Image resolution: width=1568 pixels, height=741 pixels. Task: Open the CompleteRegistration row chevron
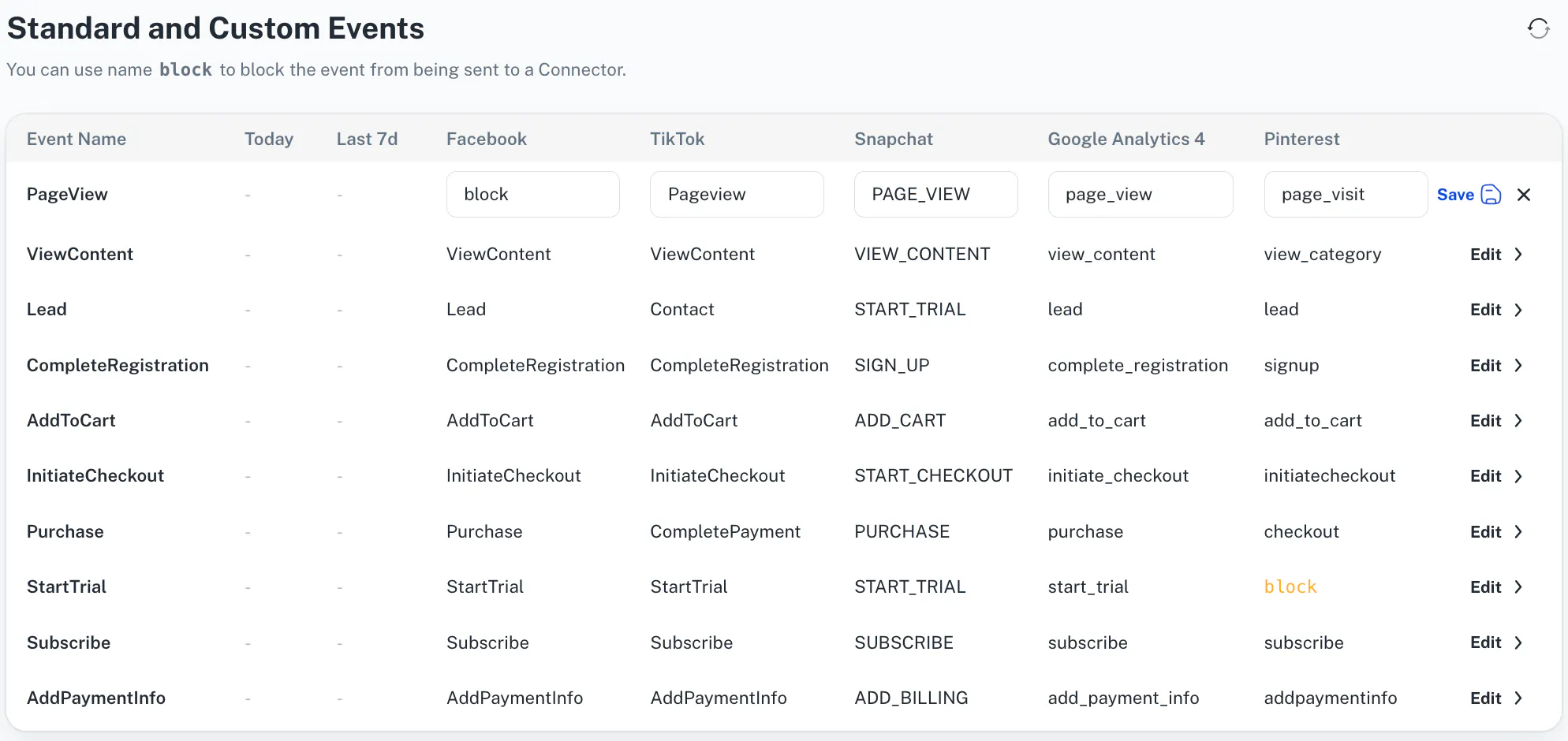(1518, 366)
